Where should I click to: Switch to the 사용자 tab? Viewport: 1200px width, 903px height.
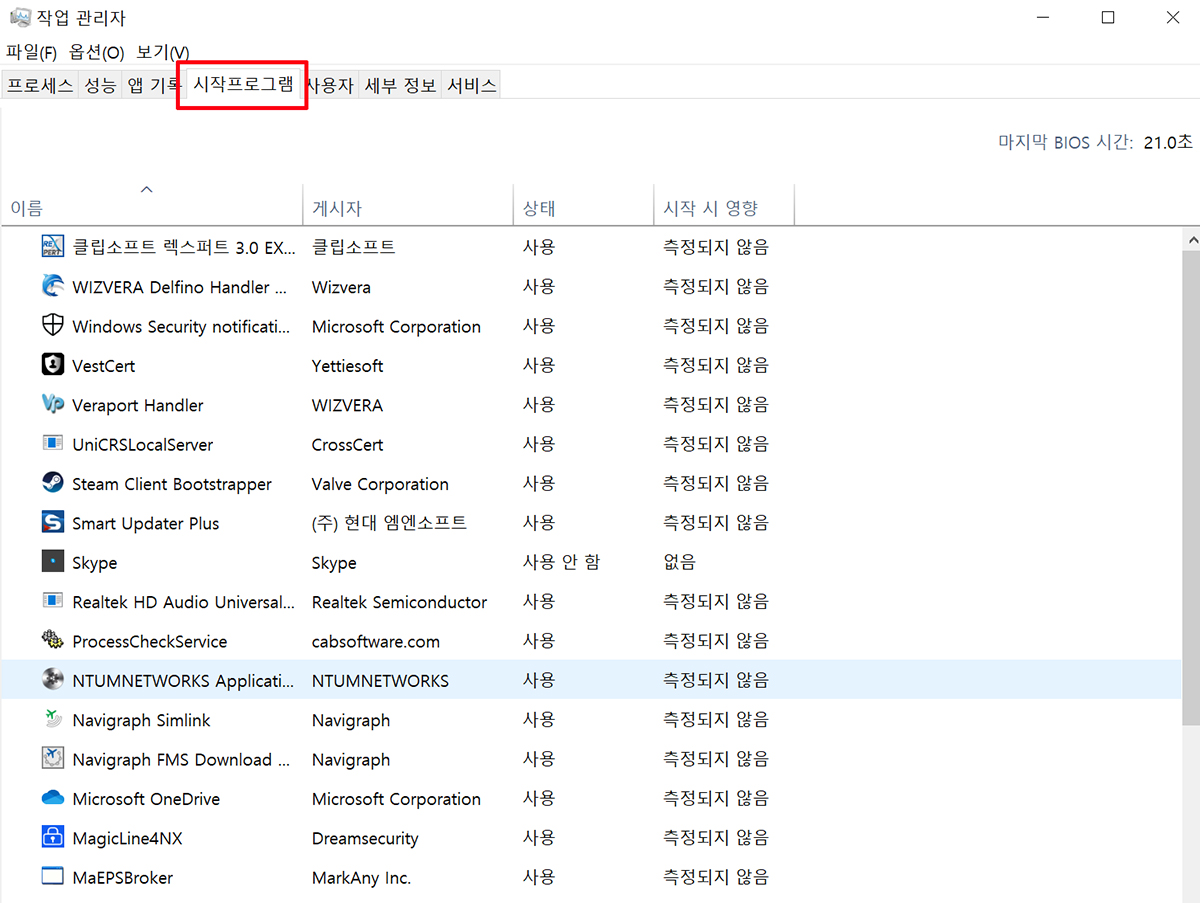[x=331, y=85]
